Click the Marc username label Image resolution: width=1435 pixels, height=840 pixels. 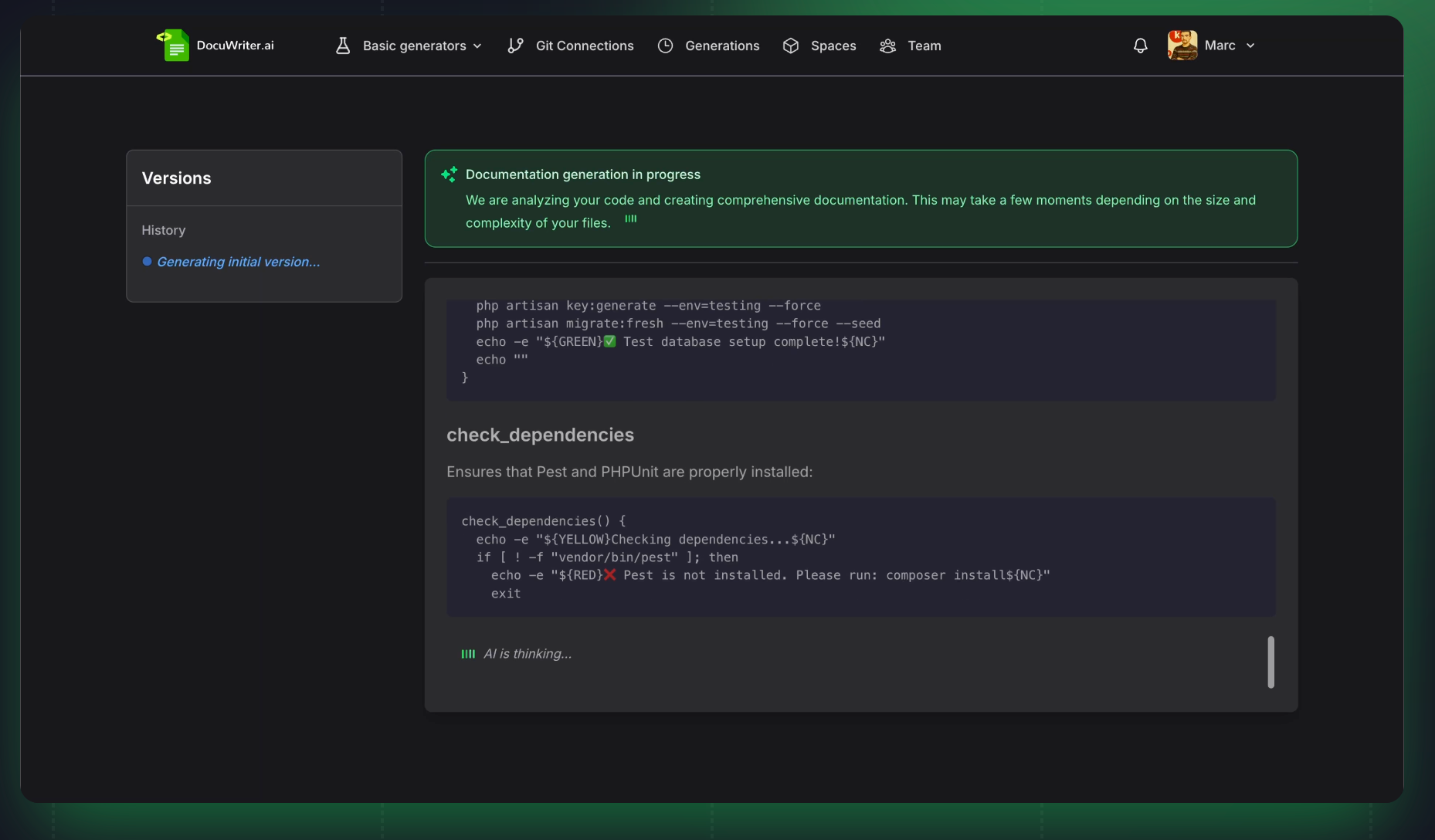[x=1220, y=46]
